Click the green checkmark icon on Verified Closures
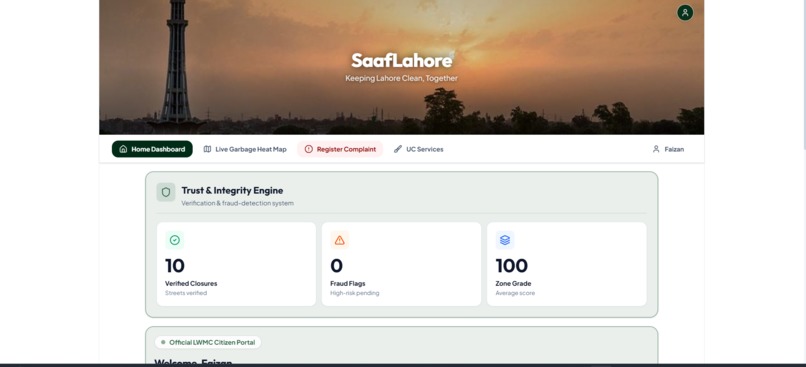The width and height of the screenshot is (806, 367). [x=175, y=240]
